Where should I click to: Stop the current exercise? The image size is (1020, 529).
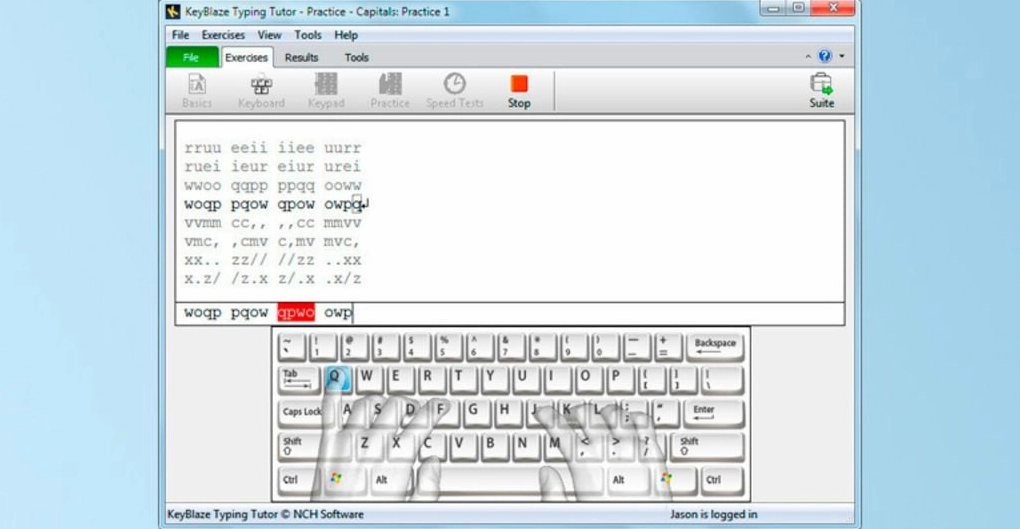click(x=518, y=90)
